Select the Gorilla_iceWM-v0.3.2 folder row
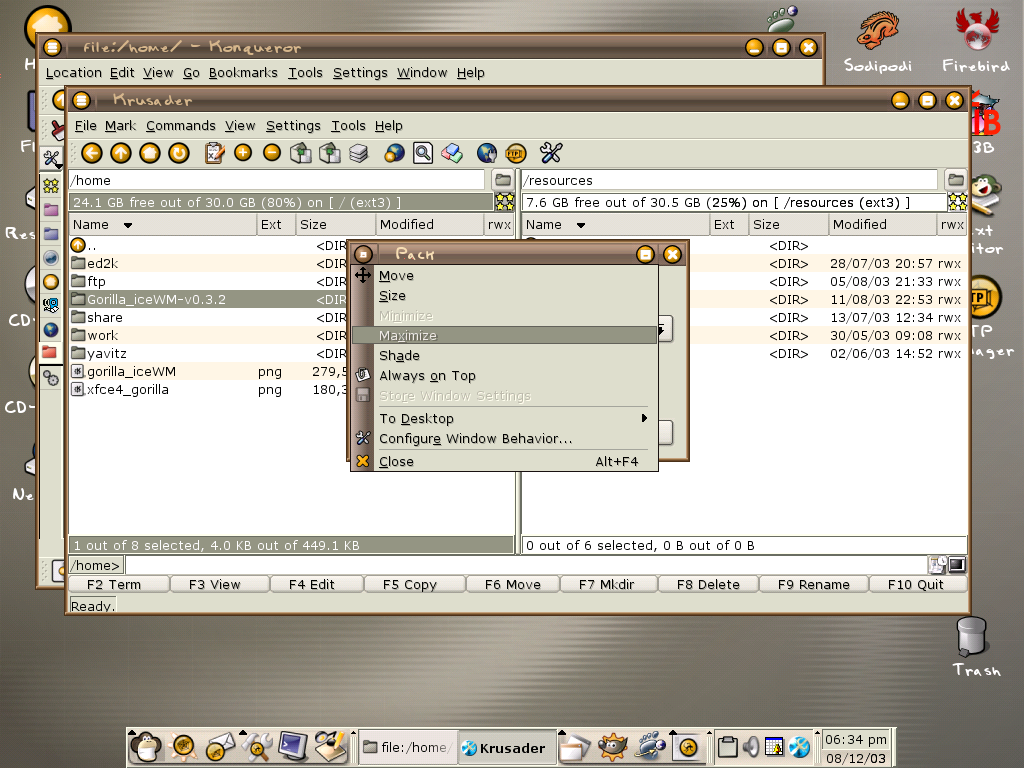The height and width of the screenshot is (768, 1024). [208, 299]
